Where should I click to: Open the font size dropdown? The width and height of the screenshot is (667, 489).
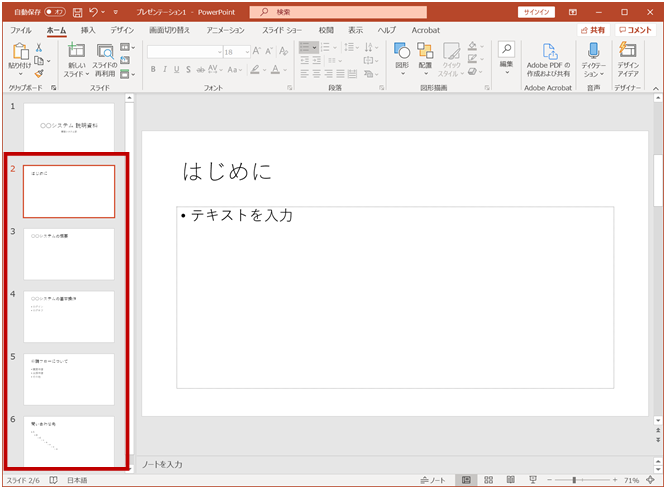pos(245,51)
